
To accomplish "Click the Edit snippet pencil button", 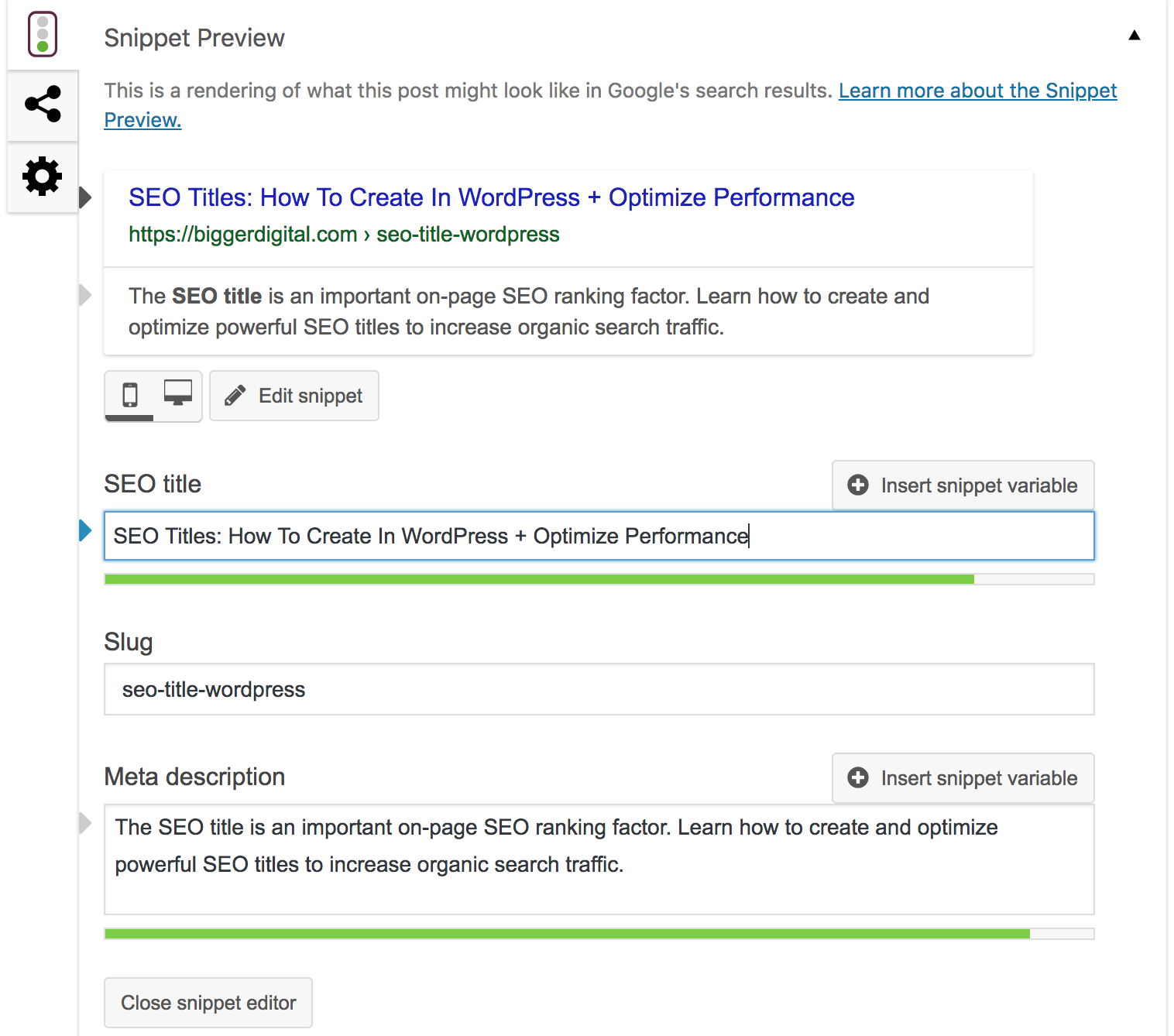I will pos(294,396).
